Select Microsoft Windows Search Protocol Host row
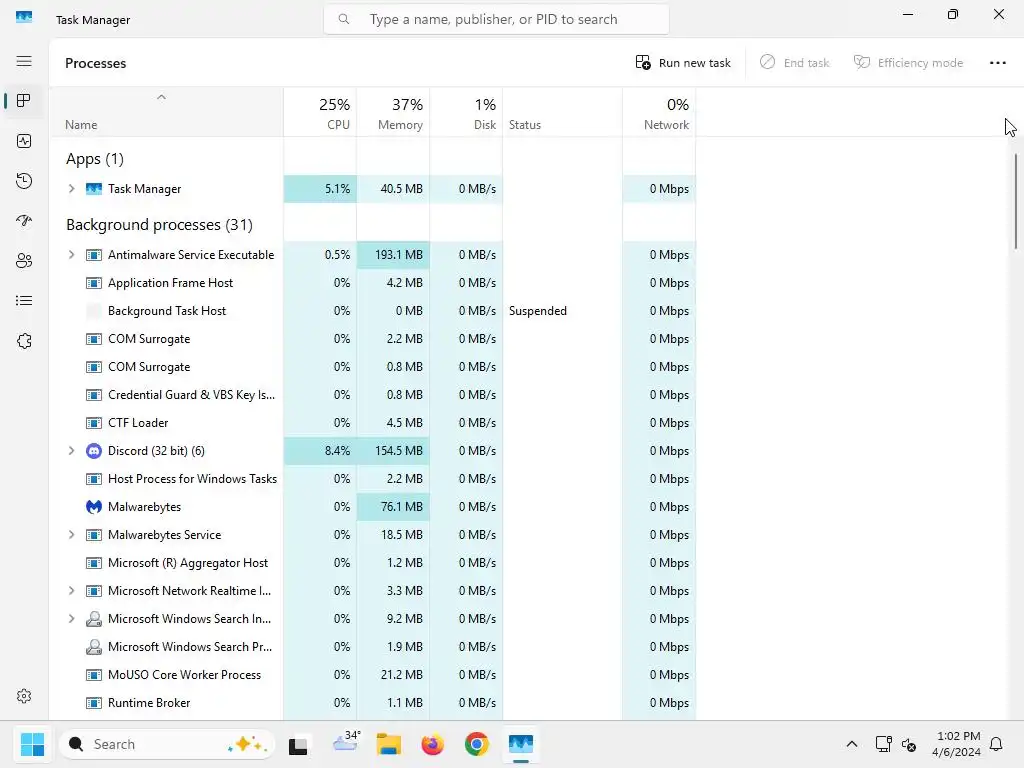The height and width of the screenshot is (768, 1024). (372, 647)
